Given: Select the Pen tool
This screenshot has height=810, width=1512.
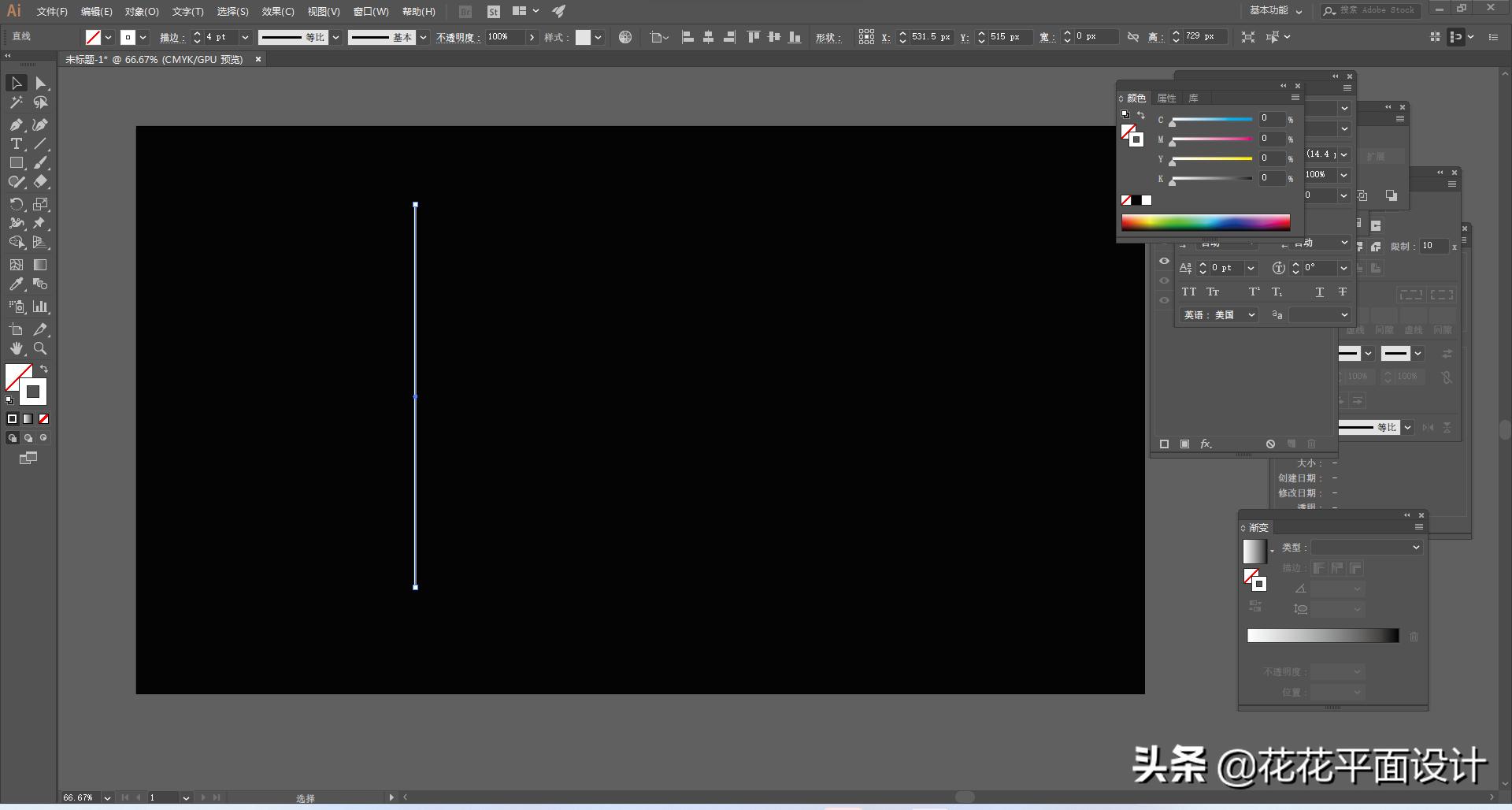Looking at the screenshot, I should coord(16,124).
